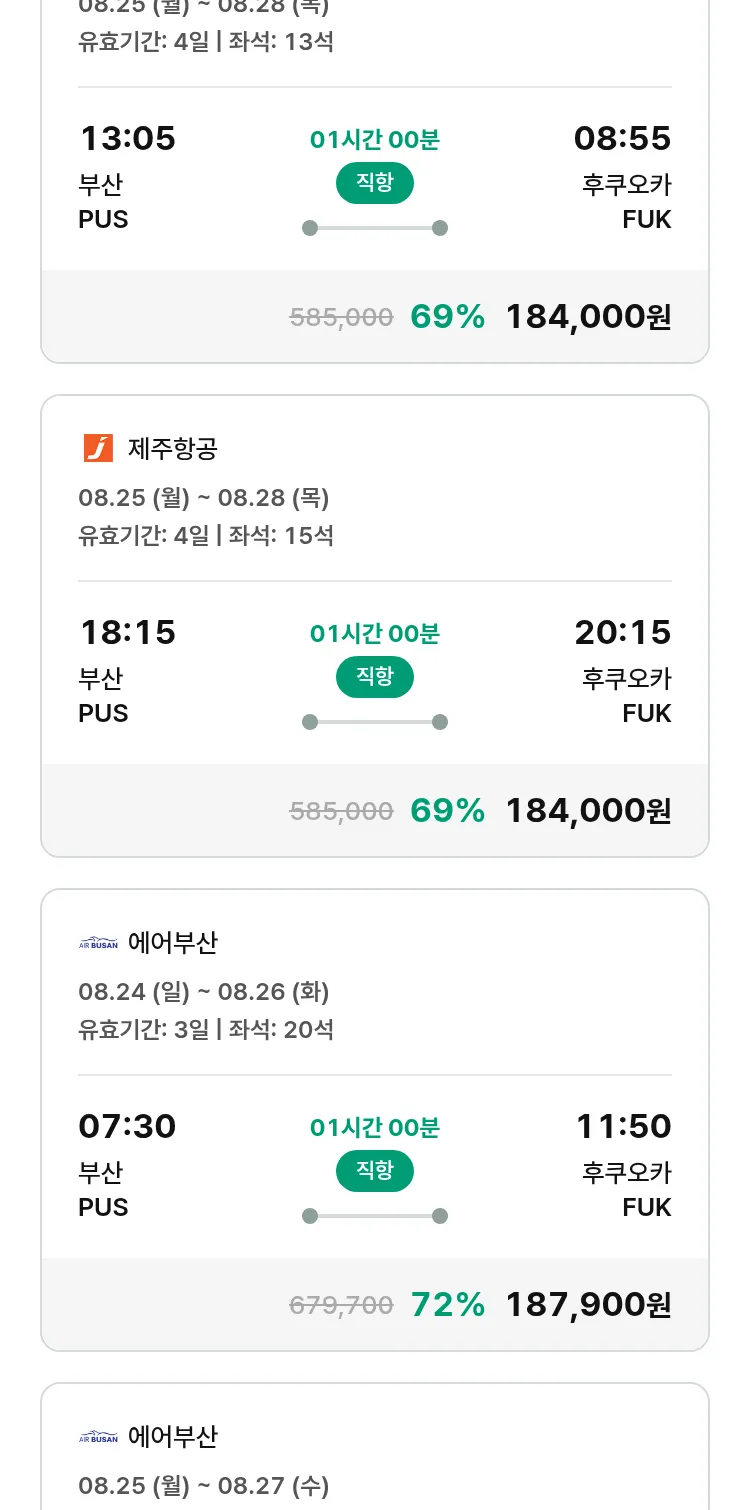Tap the 유효기간: 4일, 좌석: 15석 info line
The image size is (750, 1510).
(x=206, y=535)
